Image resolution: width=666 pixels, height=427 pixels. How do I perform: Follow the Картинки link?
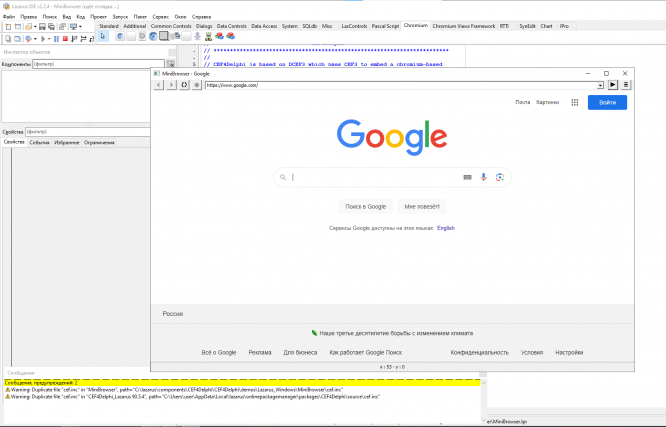pyautogui.click(x=547, y=102)
